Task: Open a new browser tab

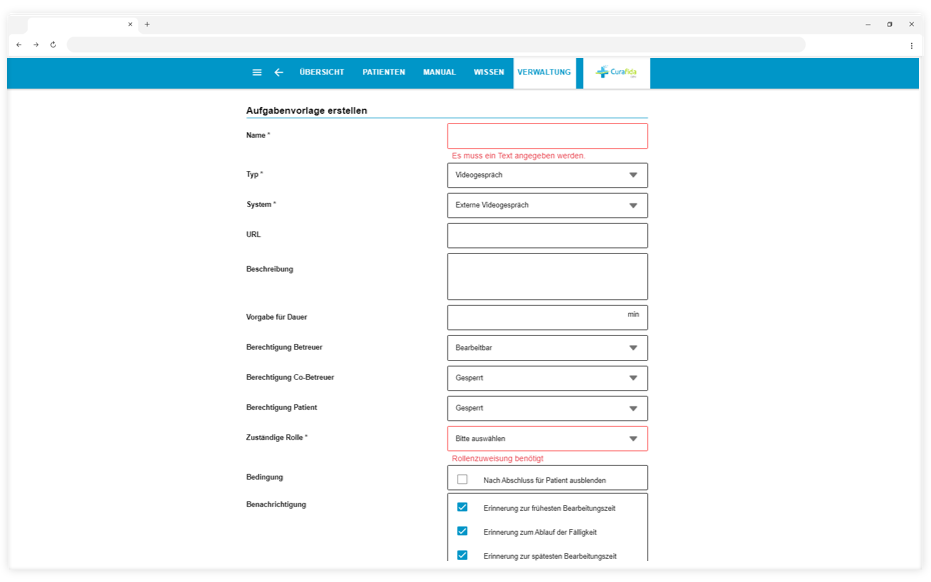Action: point(147,24)
